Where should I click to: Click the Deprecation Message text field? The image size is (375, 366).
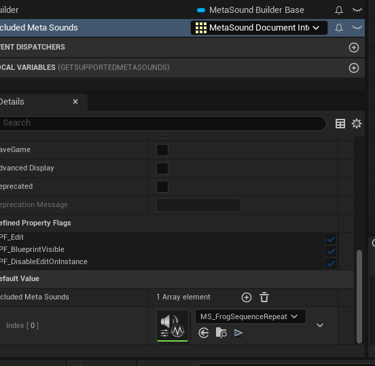point(198,205)
